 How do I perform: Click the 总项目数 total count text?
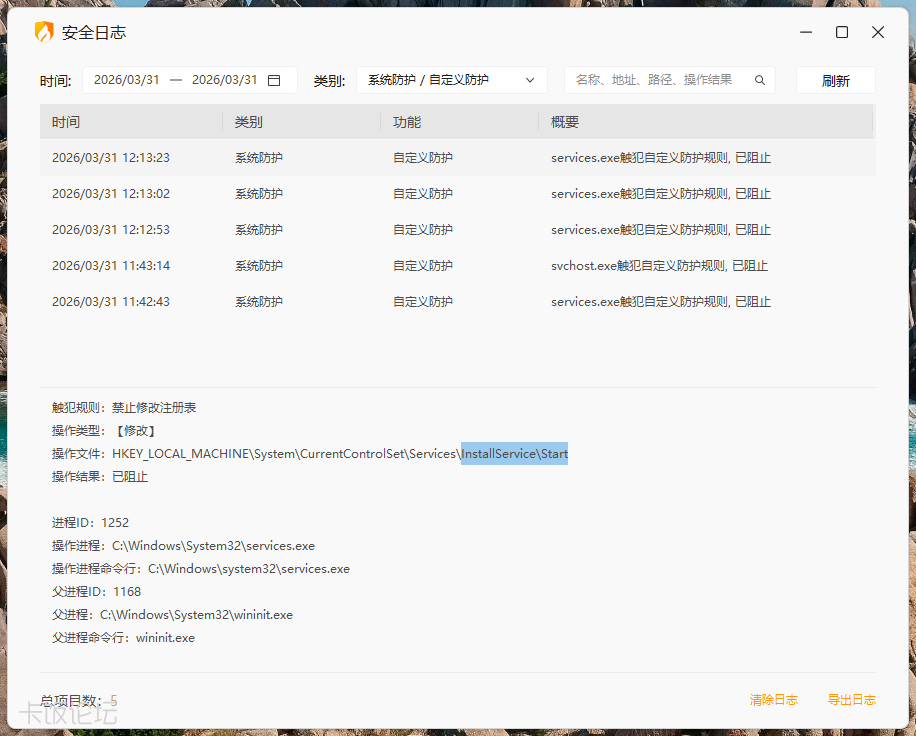pos(79,700)
